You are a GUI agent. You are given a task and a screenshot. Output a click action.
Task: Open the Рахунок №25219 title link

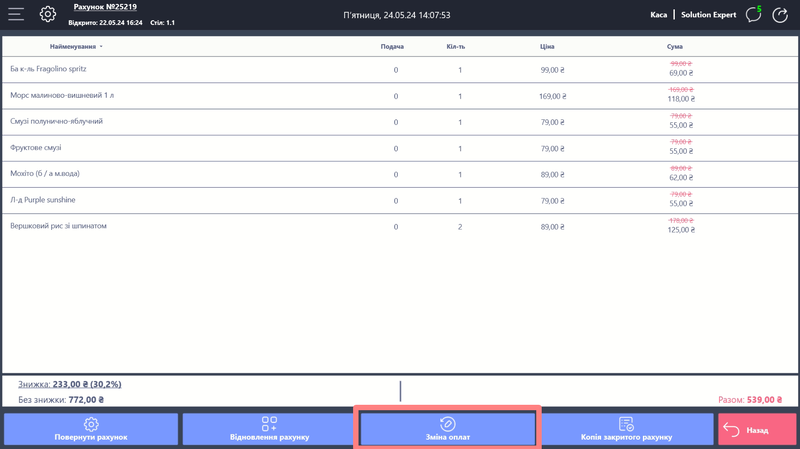click(x=105, y=7)
